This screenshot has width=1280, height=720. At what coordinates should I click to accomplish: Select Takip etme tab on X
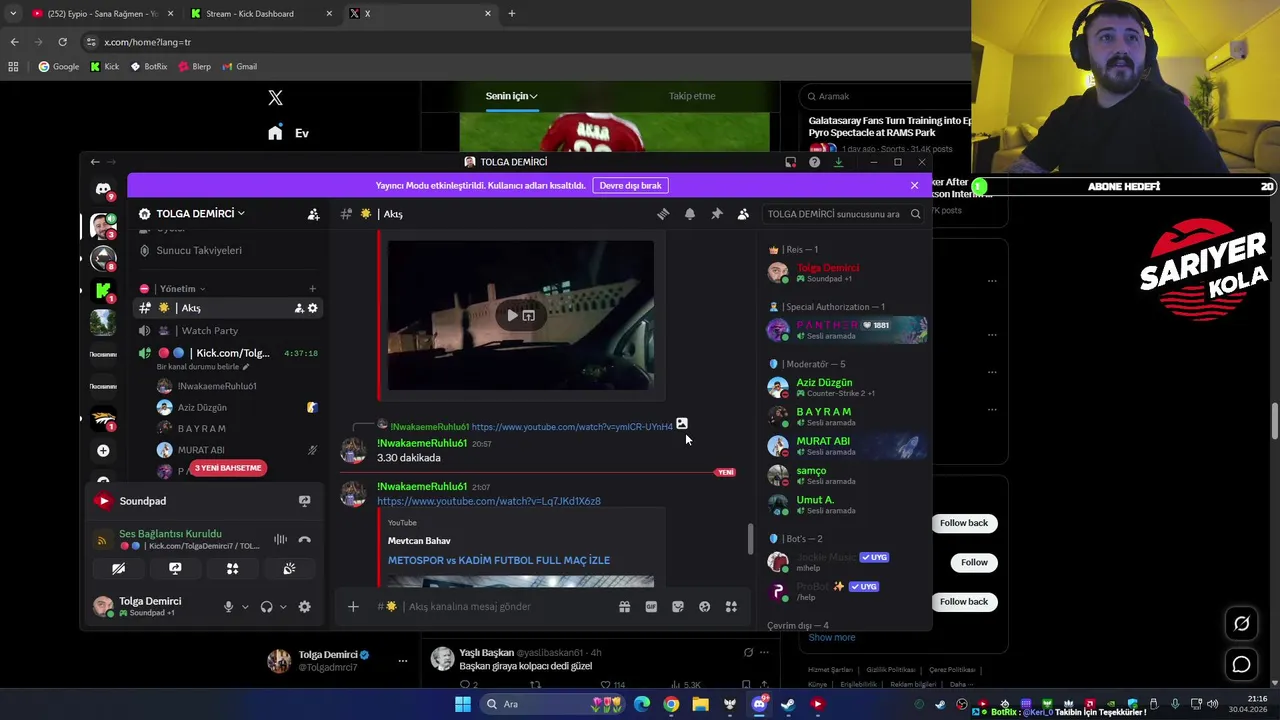pyautogui.click(x=692, y=96)
